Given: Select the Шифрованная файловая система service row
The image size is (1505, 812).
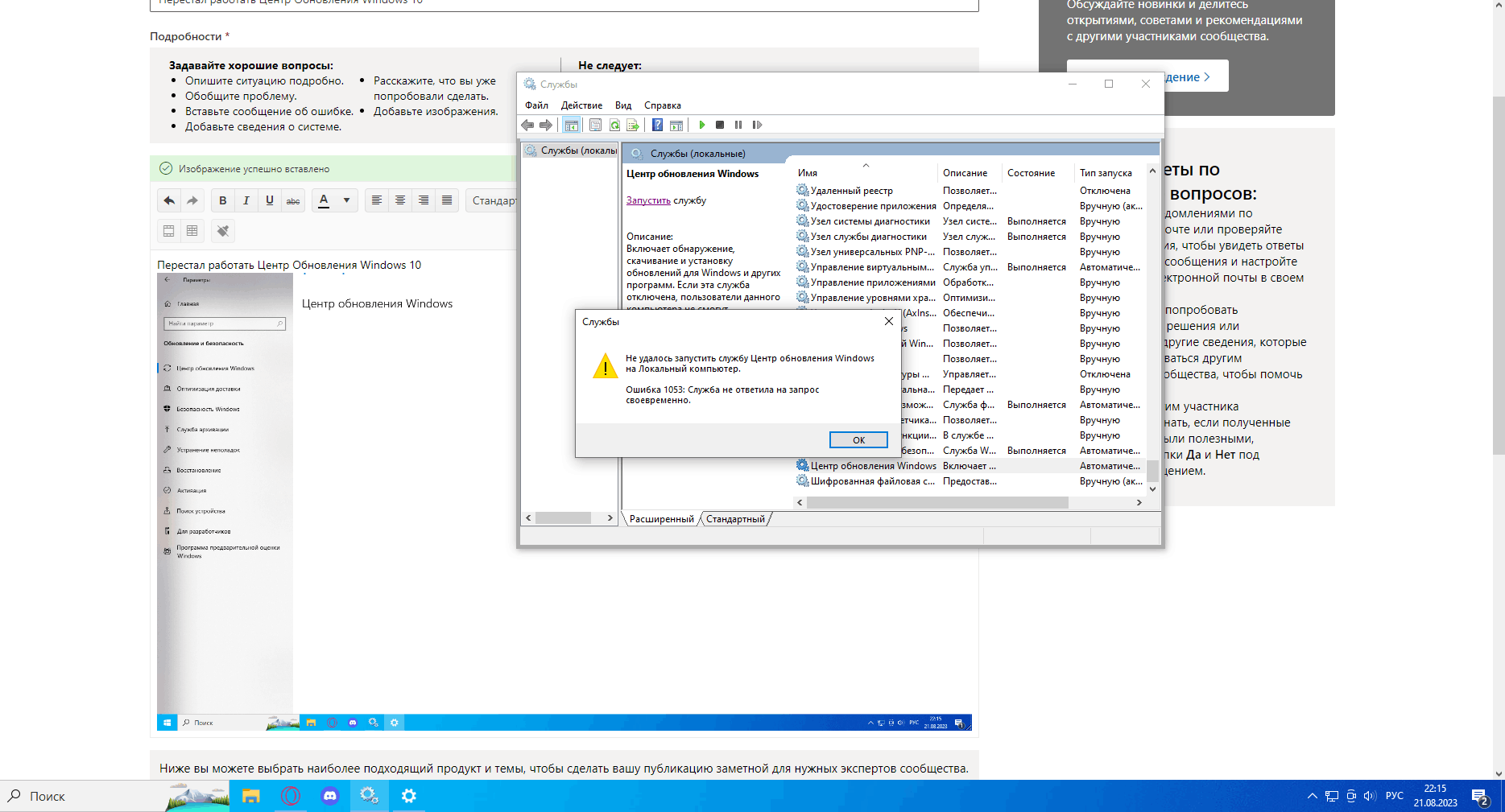Looking at the screenshot, I should tap(970, 481).
